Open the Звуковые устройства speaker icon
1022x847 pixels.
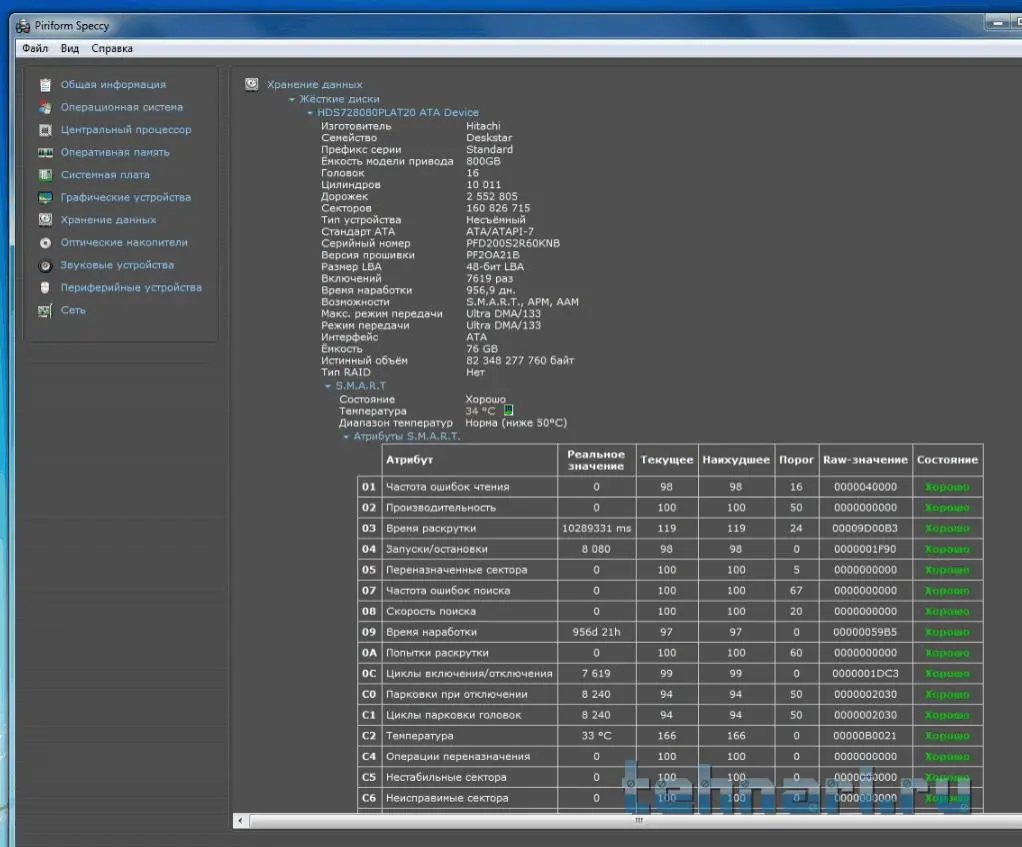pyautogui.click(x=45, y=266)
